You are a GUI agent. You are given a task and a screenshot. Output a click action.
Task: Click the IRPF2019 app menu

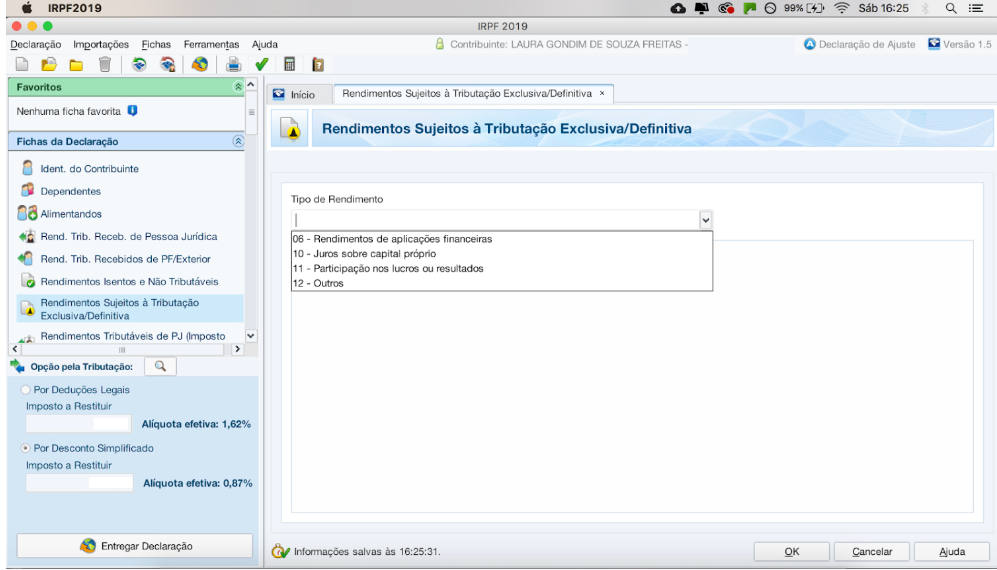coord(74,8)
